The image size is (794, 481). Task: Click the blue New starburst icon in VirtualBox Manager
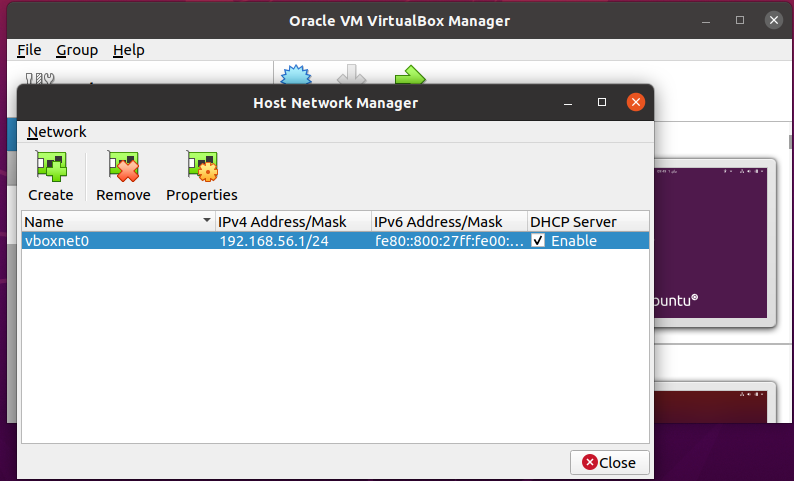coord(296,74)
